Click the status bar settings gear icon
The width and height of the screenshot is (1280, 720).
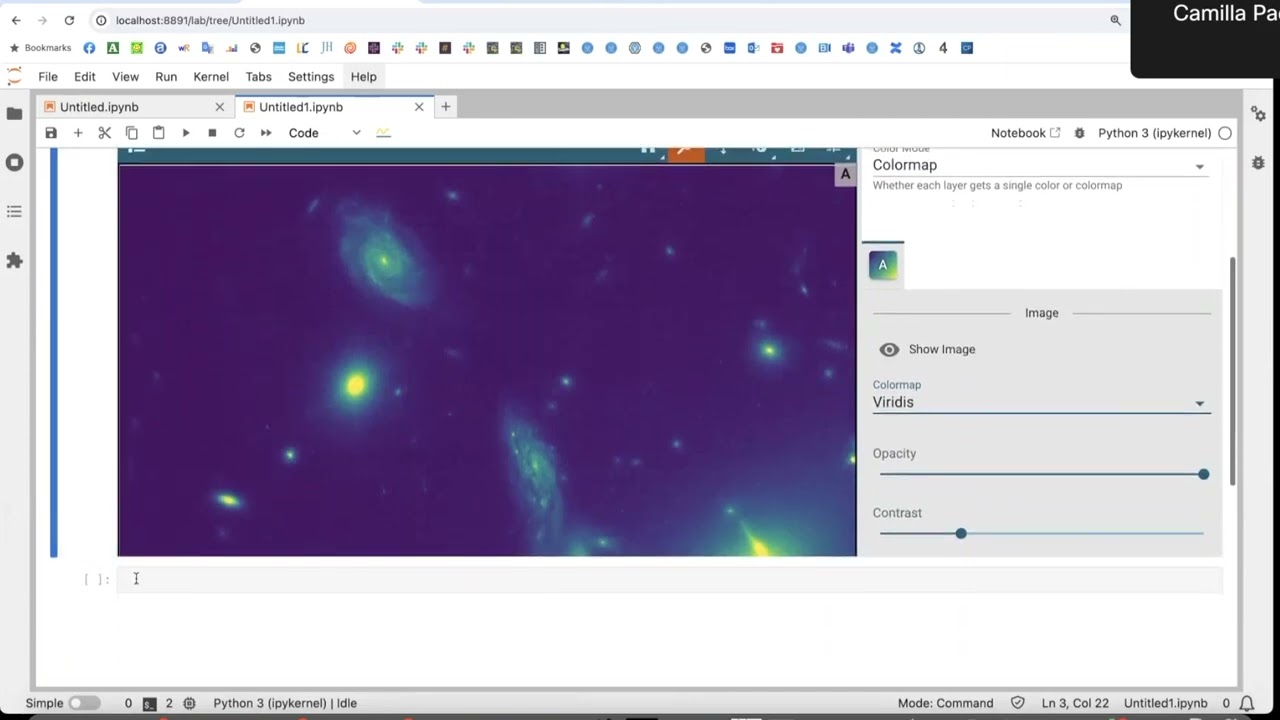(190, 703)
